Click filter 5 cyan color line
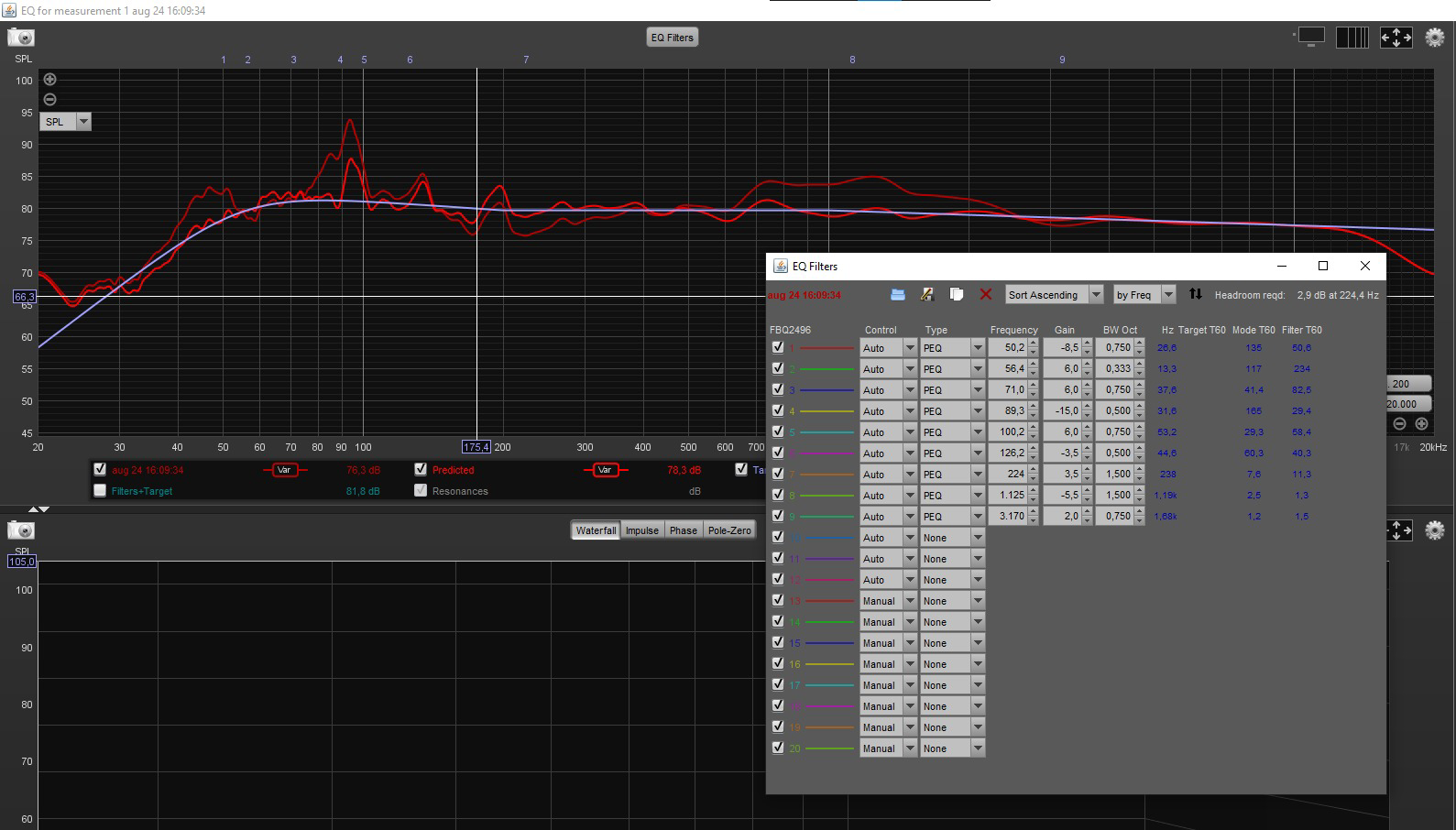 pos(827,432)
